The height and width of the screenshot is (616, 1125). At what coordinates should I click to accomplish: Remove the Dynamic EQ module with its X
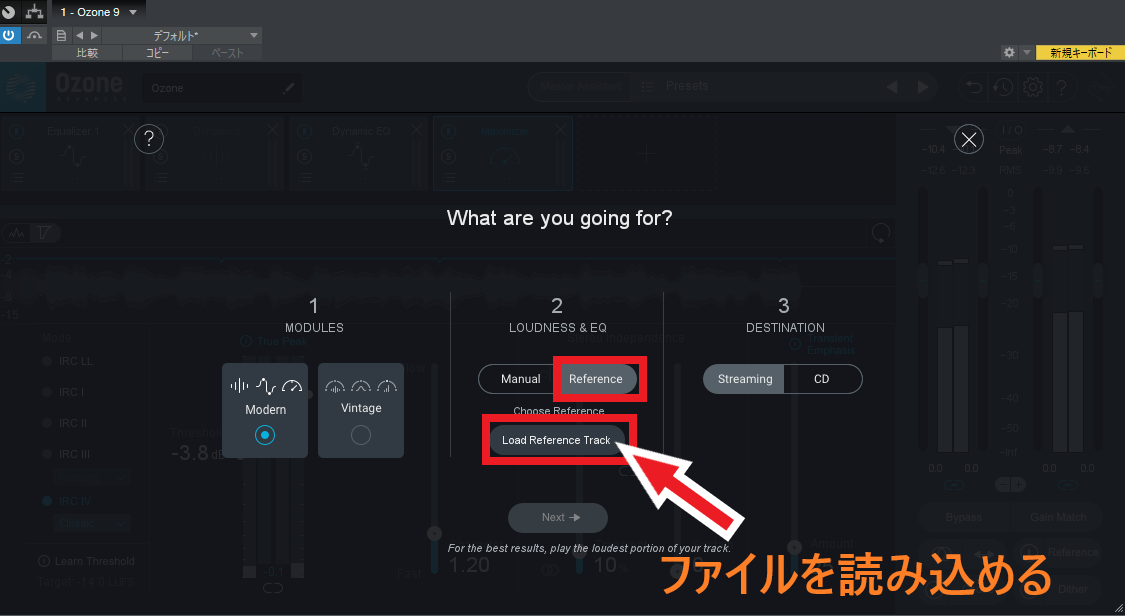[416, 131]
